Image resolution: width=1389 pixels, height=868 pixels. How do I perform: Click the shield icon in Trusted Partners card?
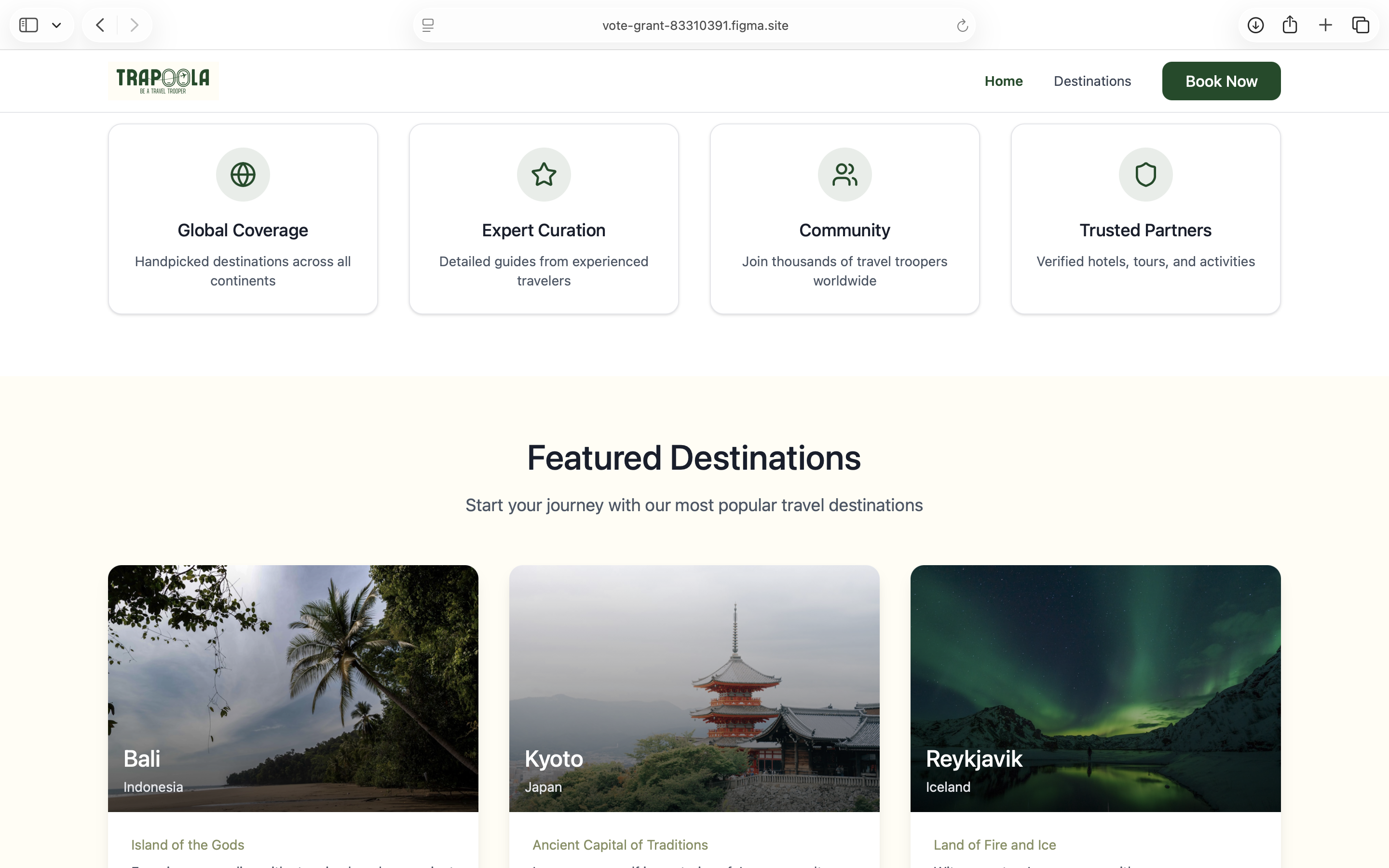1145,175
